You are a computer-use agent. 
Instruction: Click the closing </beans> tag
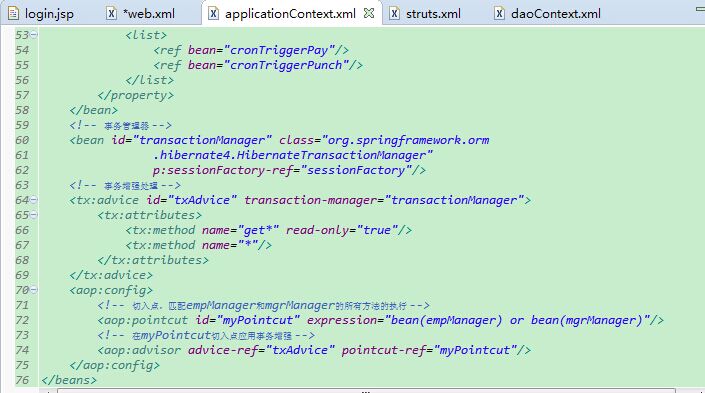point(69,380)
